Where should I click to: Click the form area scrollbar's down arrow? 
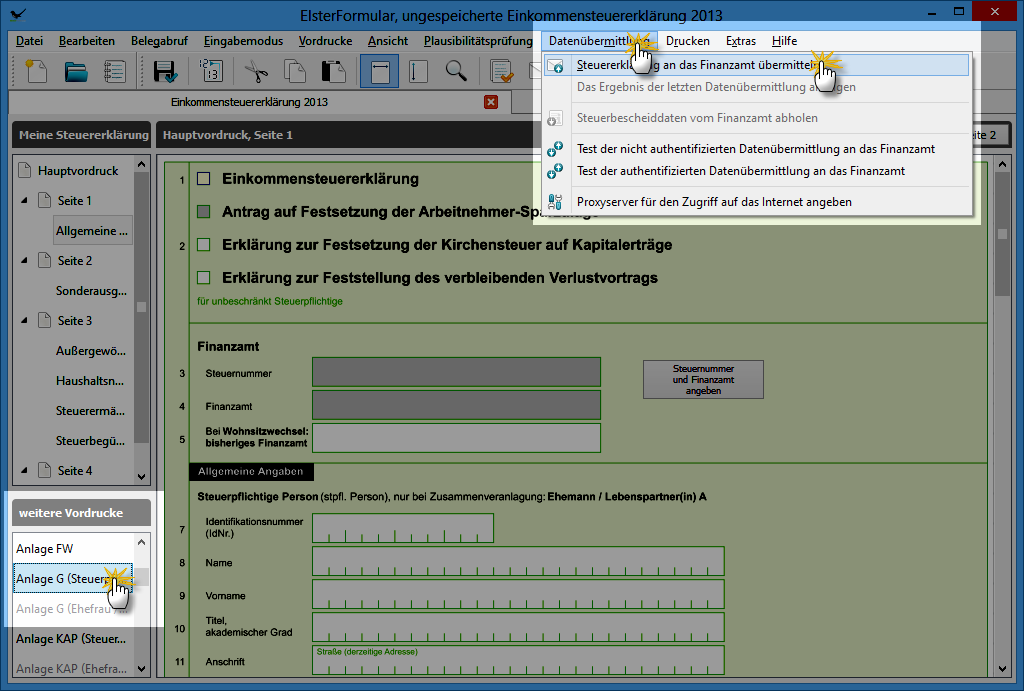point(1002,668)
